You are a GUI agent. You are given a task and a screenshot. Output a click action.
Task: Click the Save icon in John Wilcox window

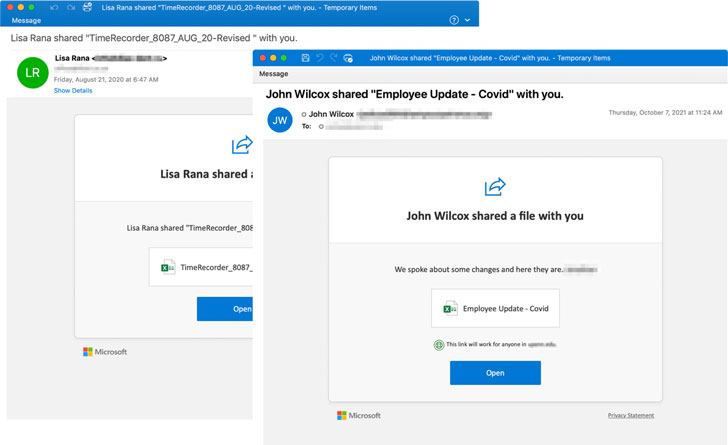pos(305,58)
